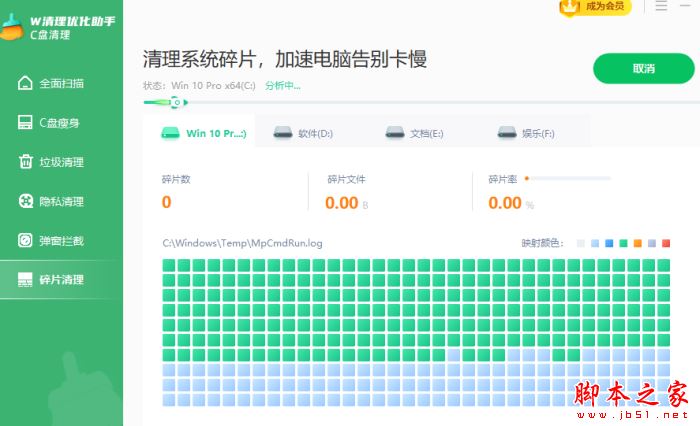Screen dimensions: 700x426
Task: Click the house icon beside 全面扫描
Action: click(25, 83)
